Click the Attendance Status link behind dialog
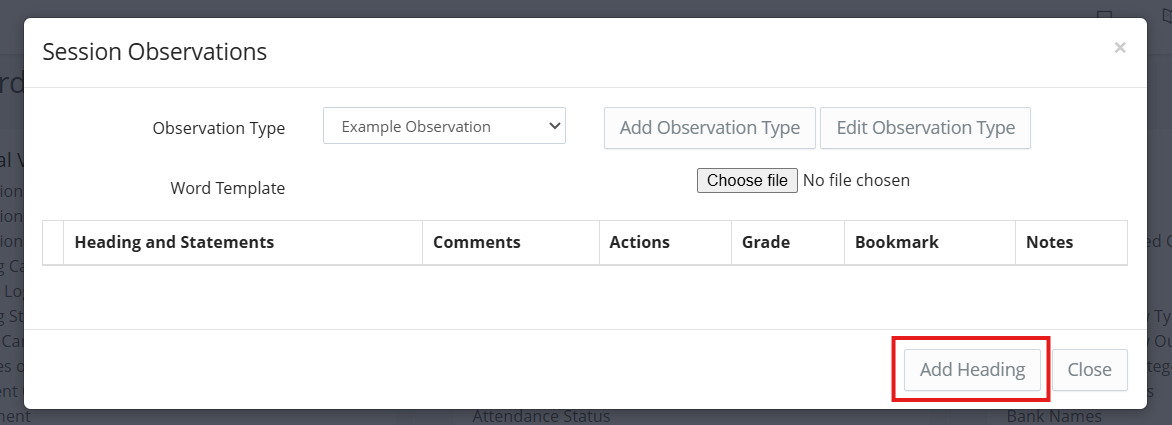The image size is (1172, 425). [541, 417]
